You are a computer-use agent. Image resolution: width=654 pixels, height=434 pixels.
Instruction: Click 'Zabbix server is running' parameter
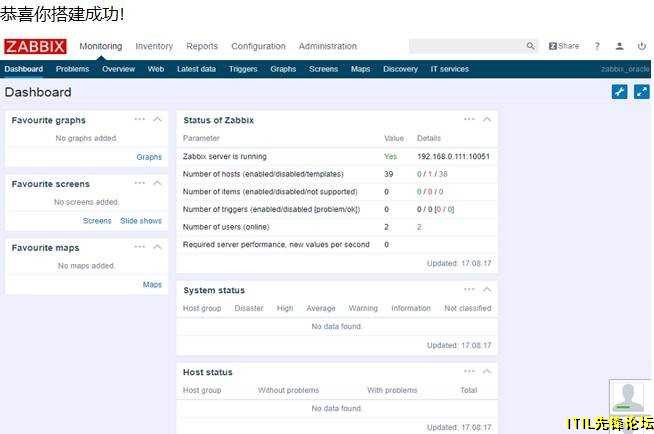click(x=224, y=157)
